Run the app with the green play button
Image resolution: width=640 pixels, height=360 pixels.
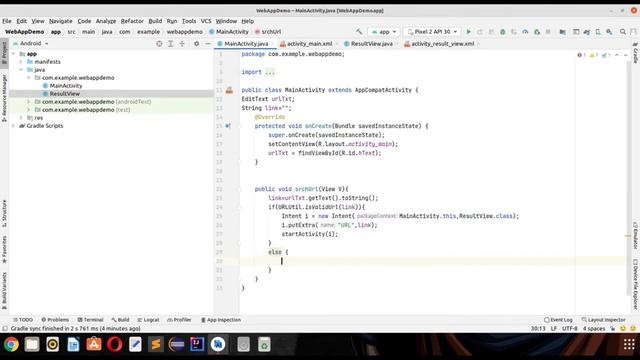(x=469, y=32)
